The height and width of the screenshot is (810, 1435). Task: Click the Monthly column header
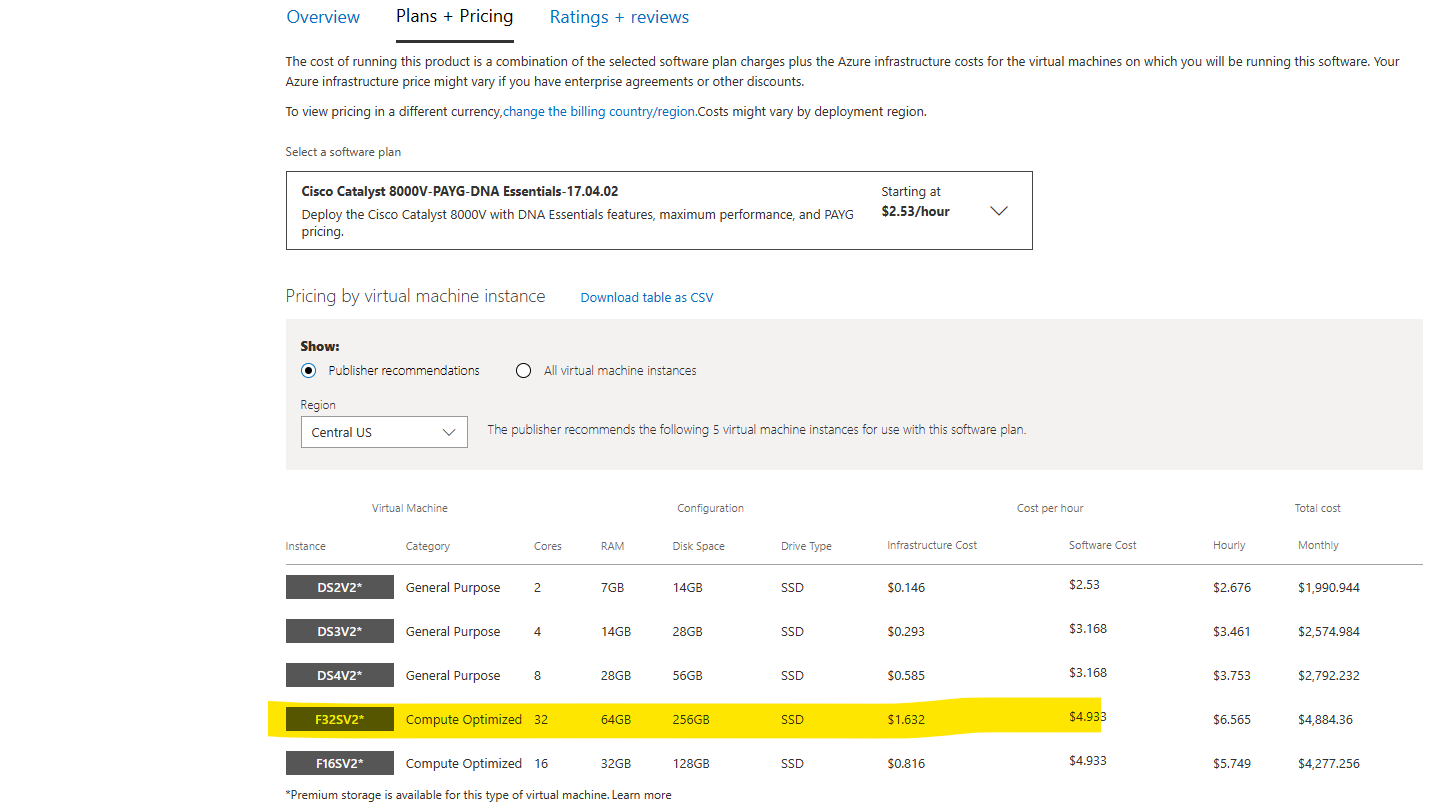click(x=1317, y=545)
